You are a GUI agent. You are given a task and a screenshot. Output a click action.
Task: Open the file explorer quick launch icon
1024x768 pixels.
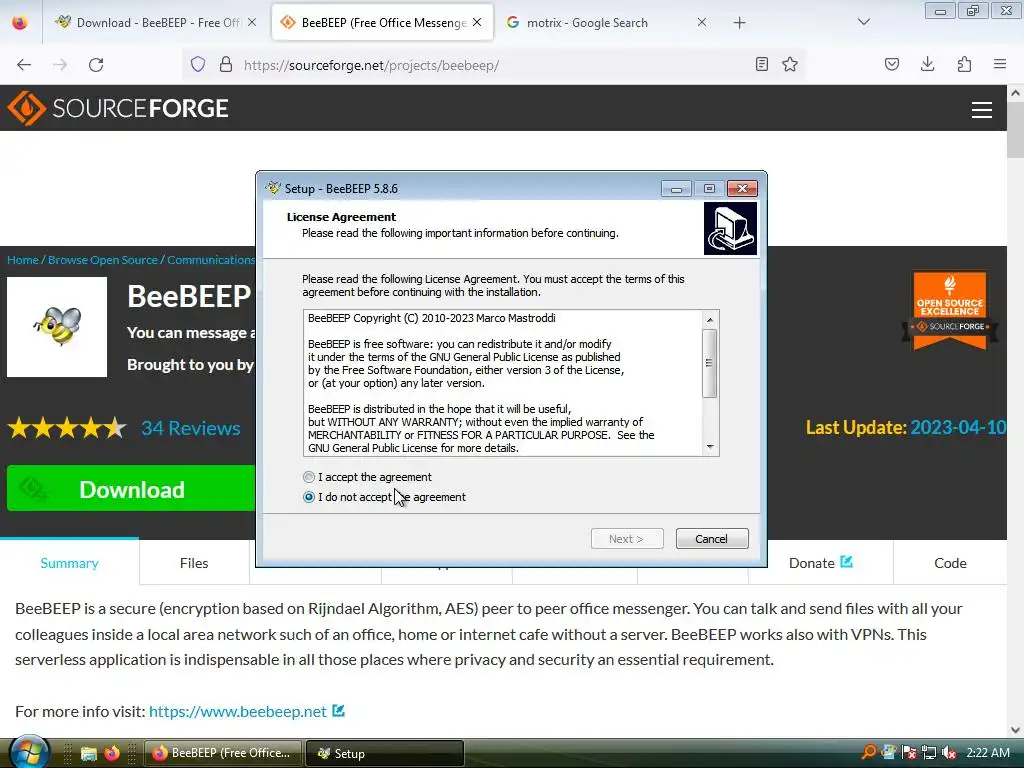pos(89,753)
